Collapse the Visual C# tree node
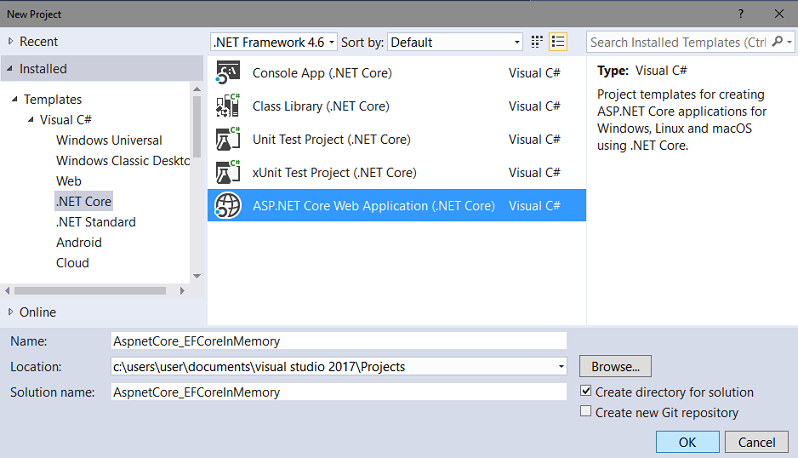798x458 pixels. 31,120
